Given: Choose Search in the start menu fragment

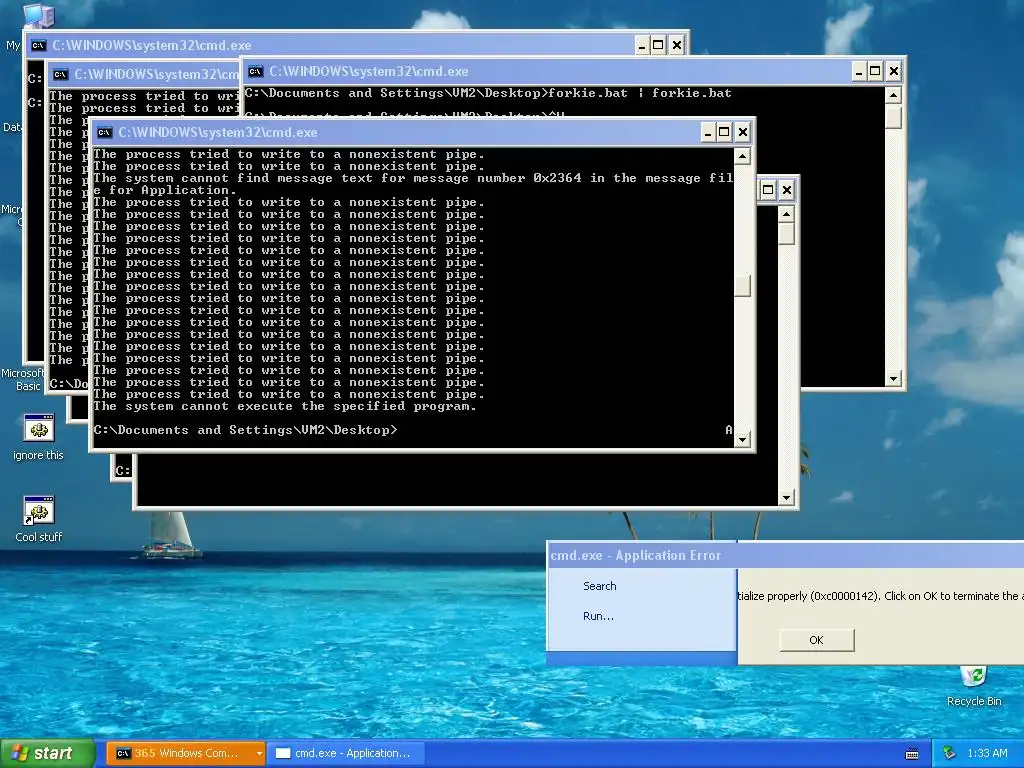Looking at the screenshot, I should pos(600,586).
